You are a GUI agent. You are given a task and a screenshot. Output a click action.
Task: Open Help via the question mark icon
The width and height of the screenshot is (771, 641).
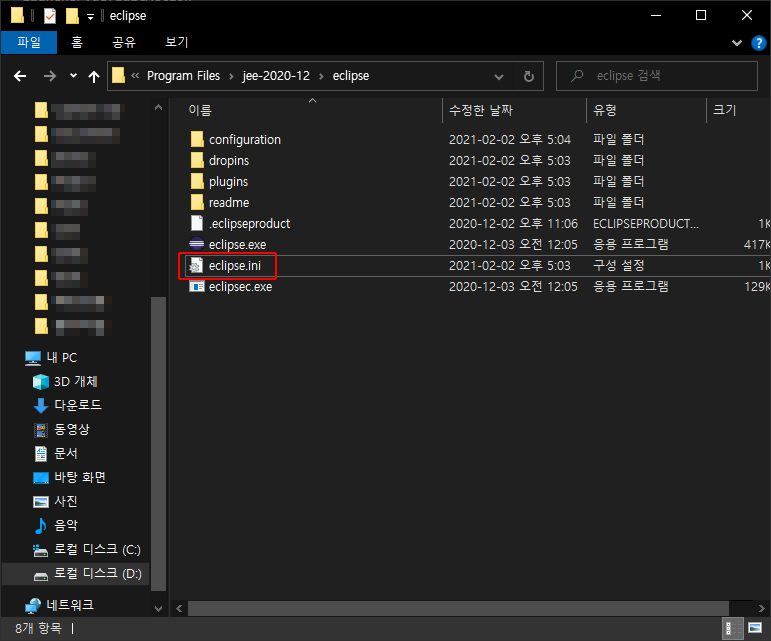(x=759, y=43)
